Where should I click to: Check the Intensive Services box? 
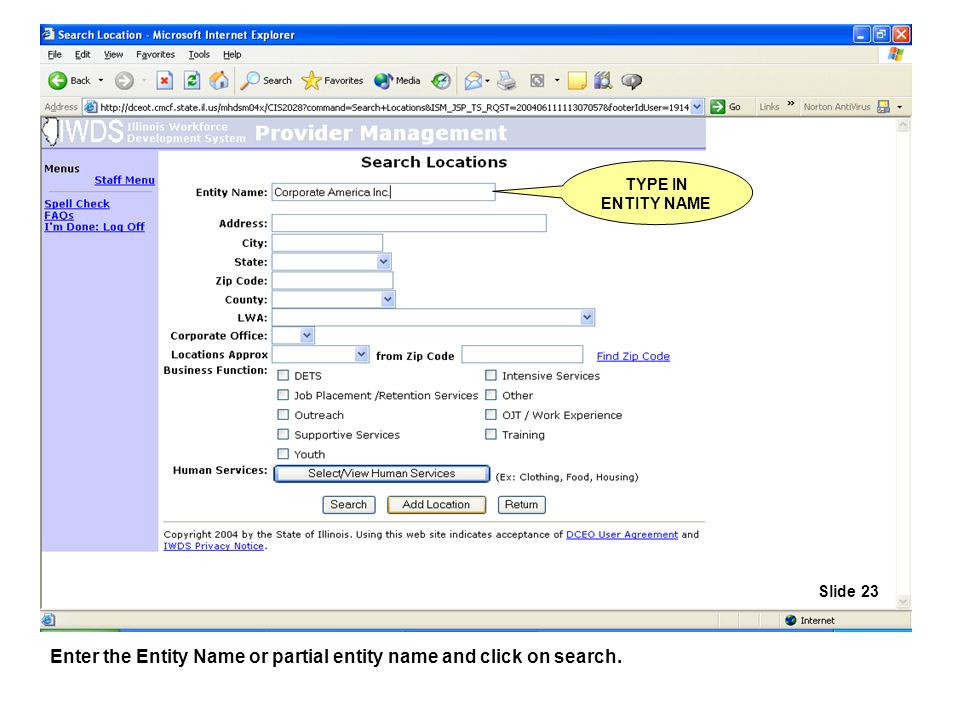point(490,375)
